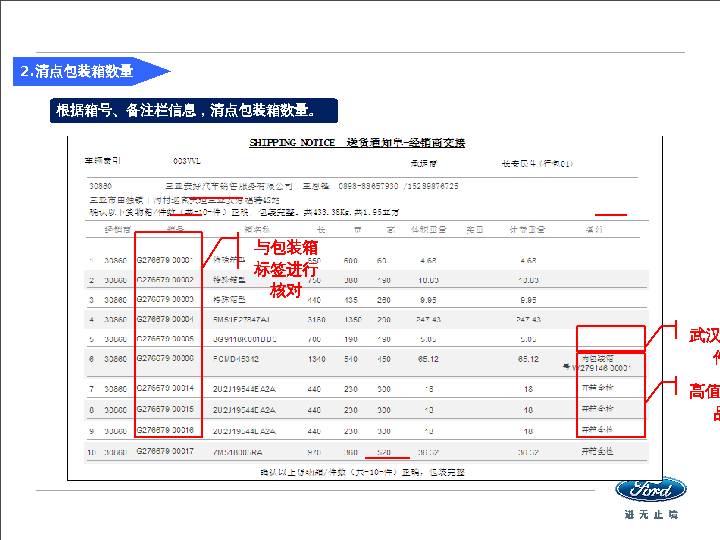Click the Ford oval logo
This screenshot has width=720, height=540.
pyautogui.click(x=650, y=491)
